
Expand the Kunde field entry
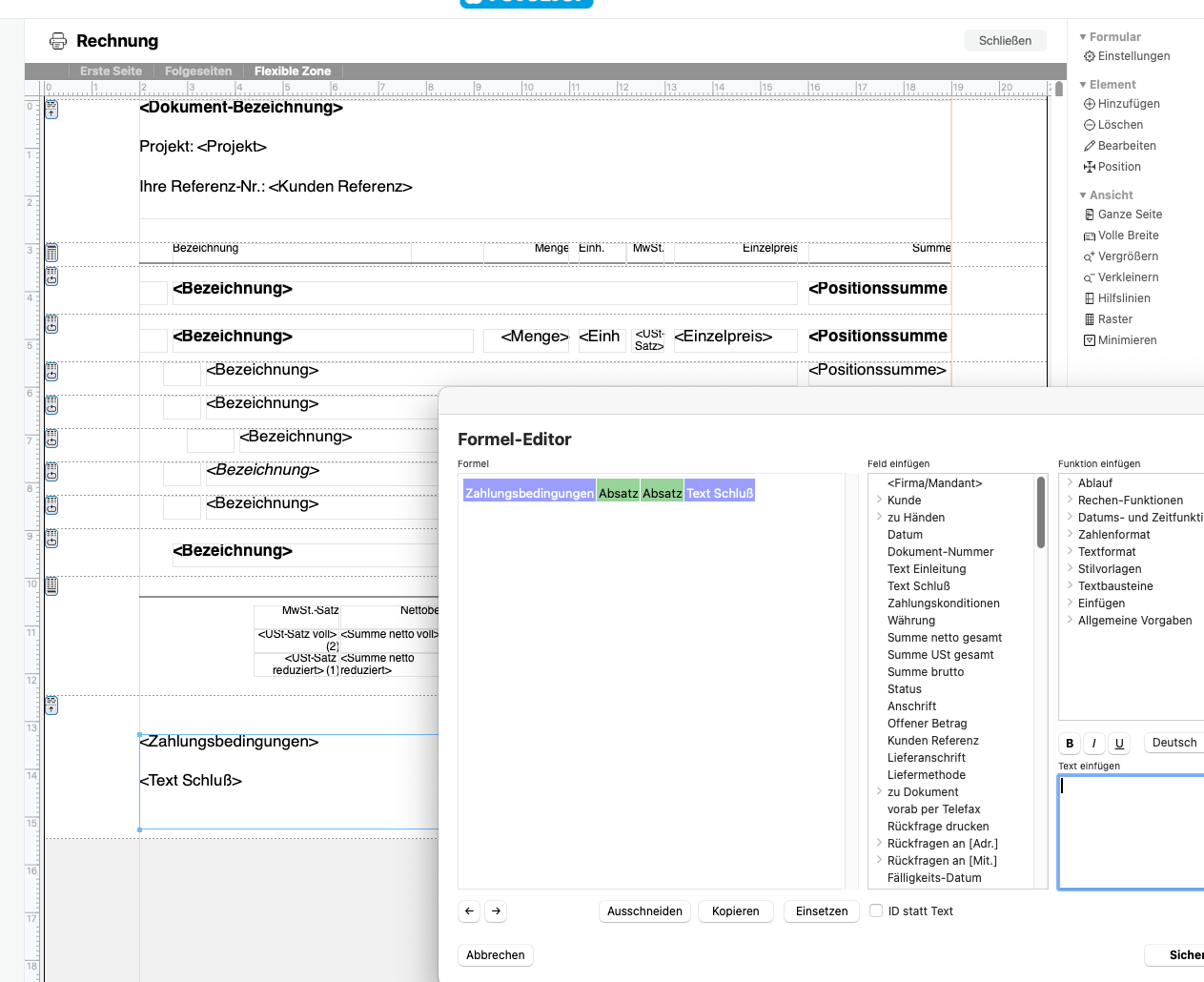click(x=879, y=500)
